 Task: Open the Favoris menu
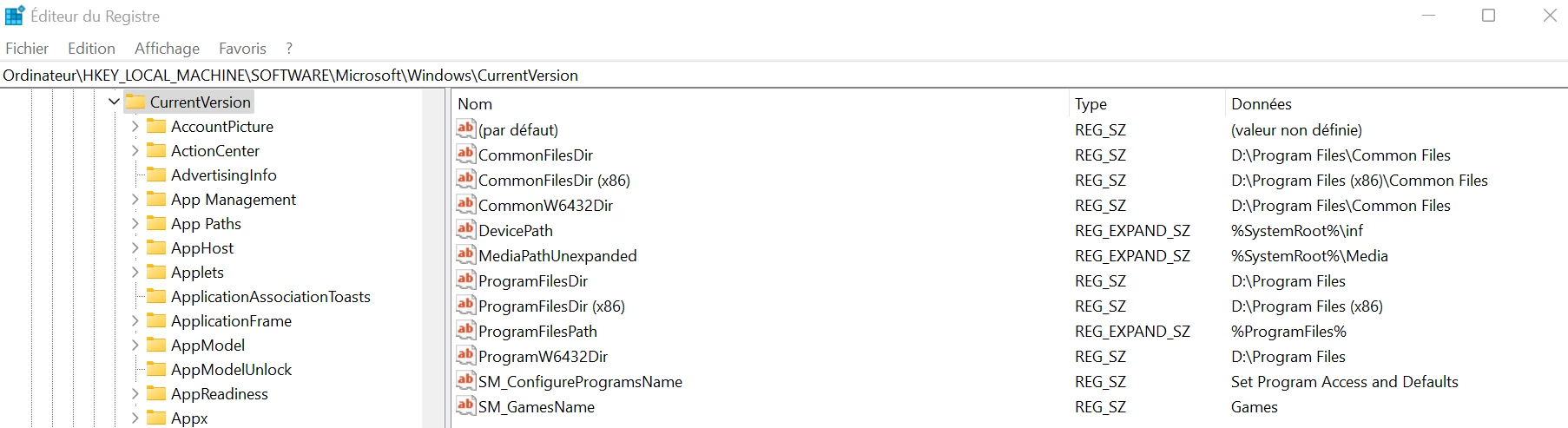point(242,49)
